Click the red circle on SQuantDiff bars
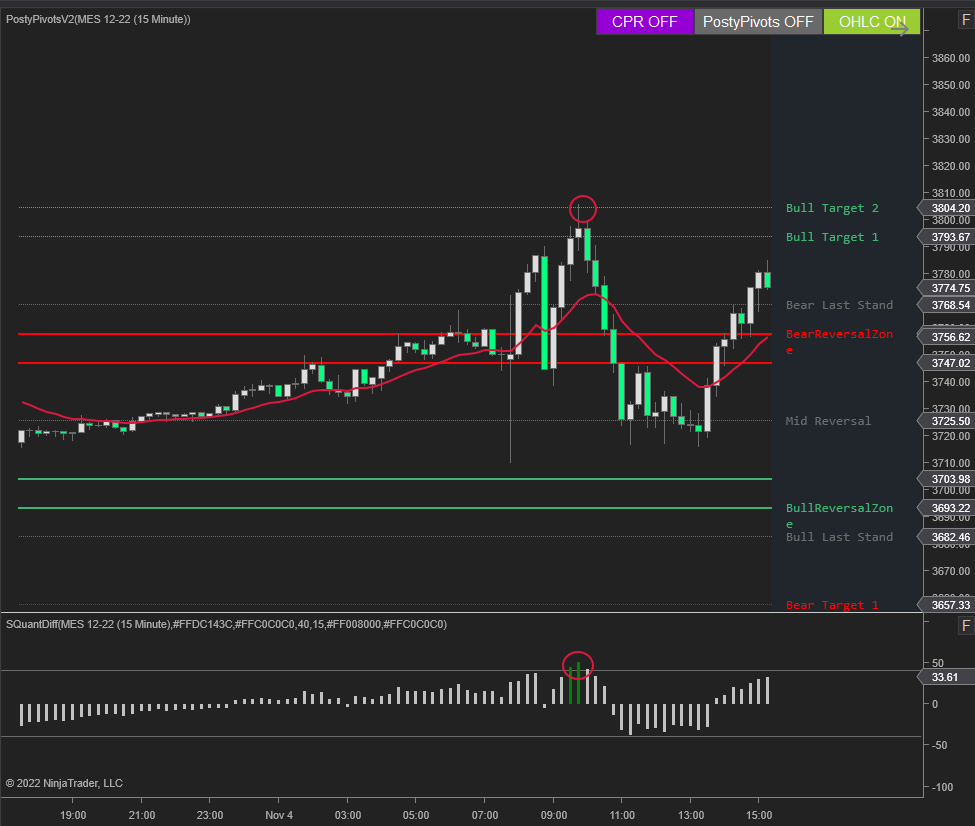The image size is (975, 826). pos(579,664)
